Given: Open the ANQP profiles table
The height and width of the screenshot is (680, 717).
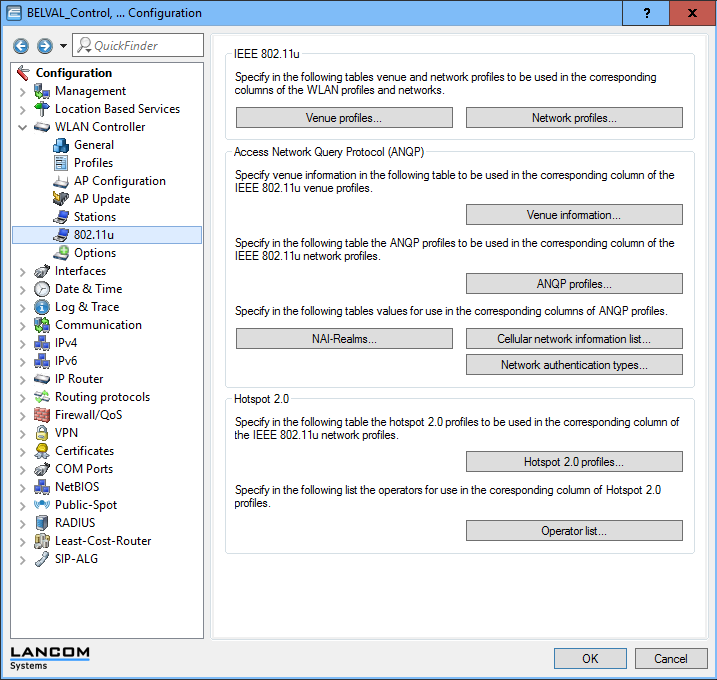Looking at the screenshot, I should tap(574, 284).
